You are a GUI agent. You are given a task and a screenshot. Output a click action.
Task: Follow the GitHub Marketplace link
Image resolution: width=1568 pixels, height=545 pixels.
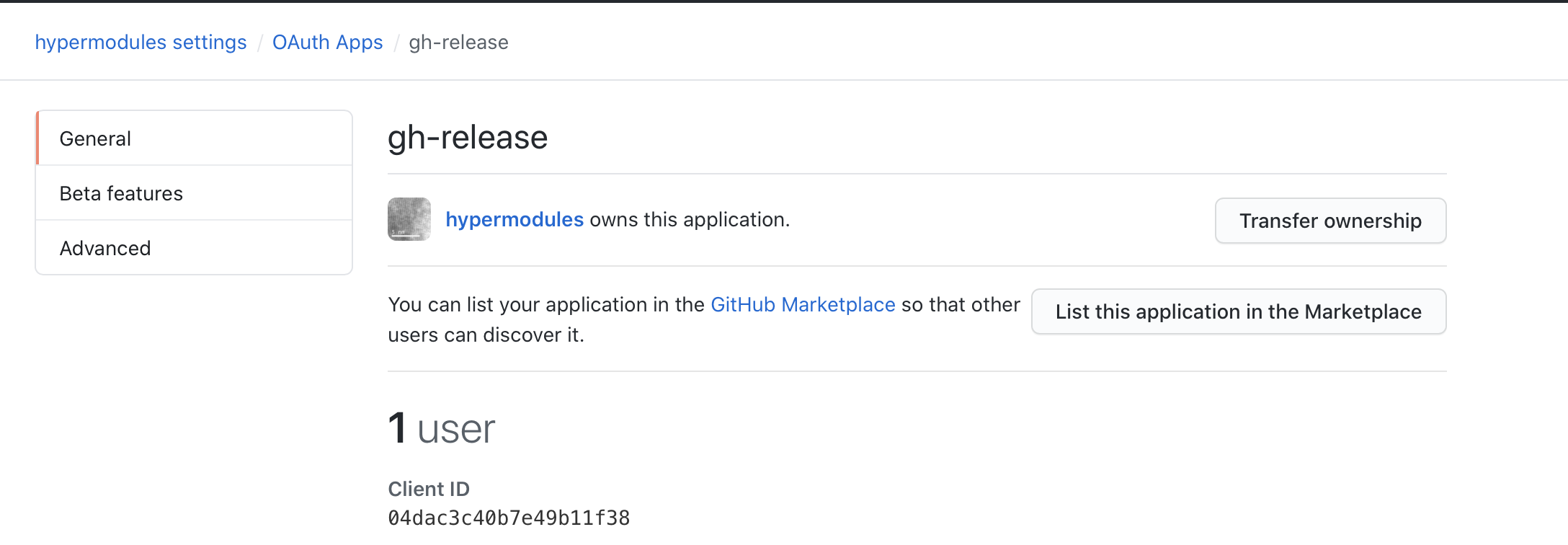point(803,304)
